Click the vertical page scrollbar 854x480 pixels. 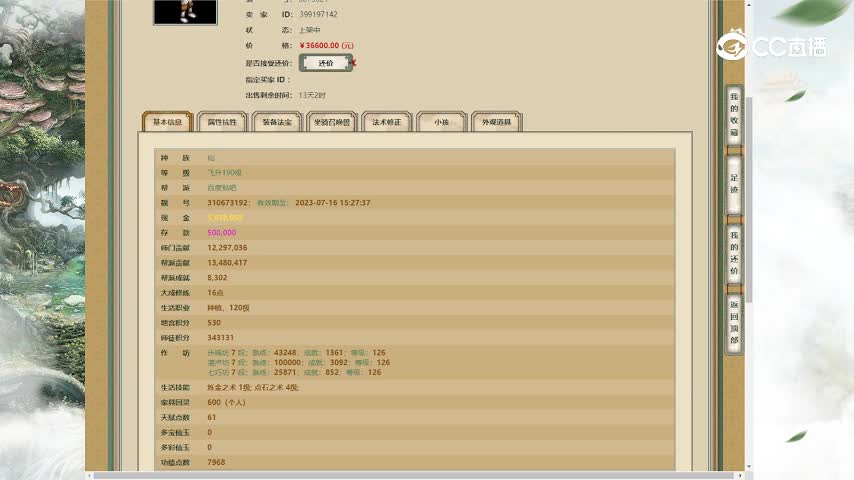tap(749, 199)
